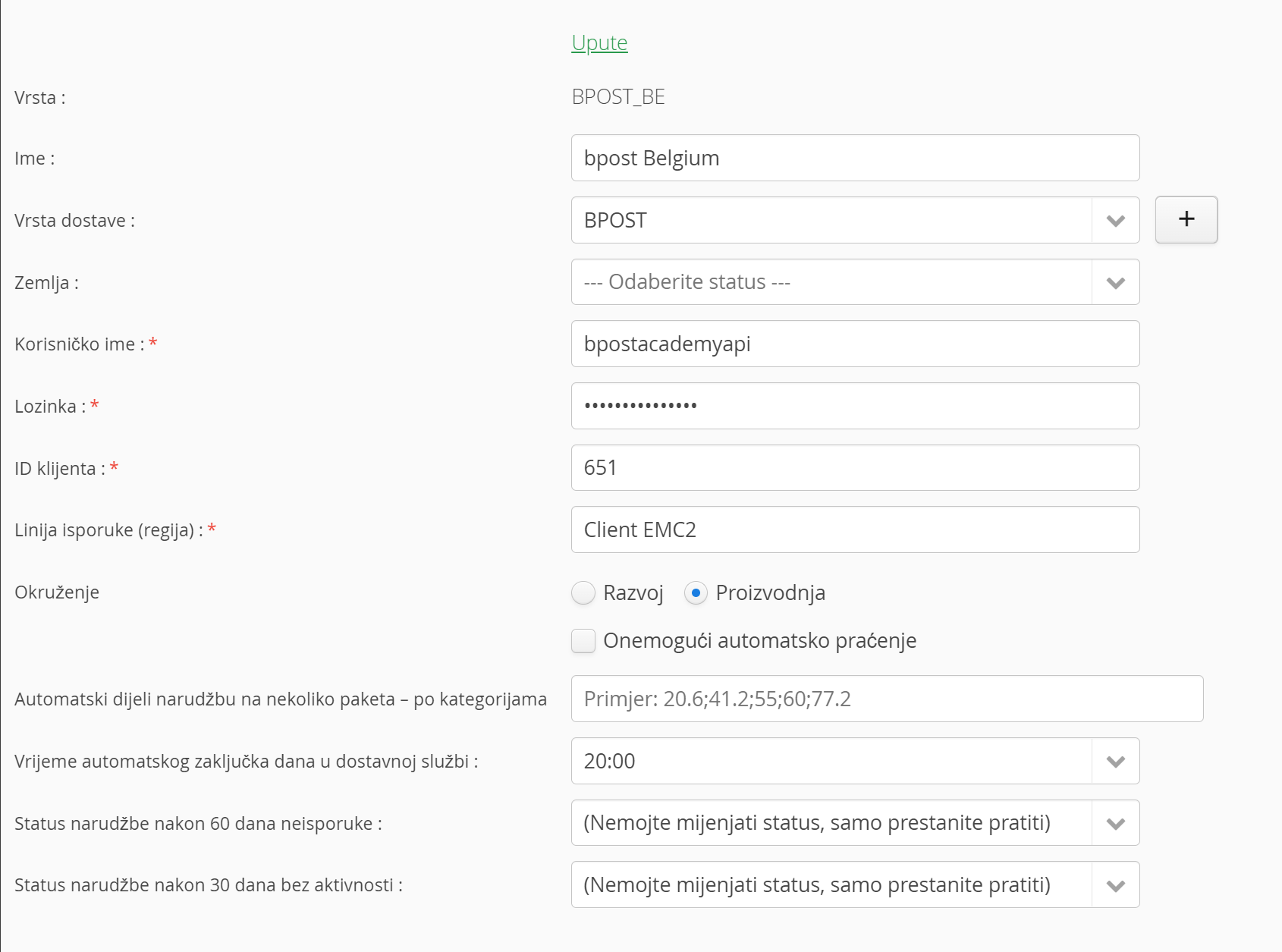Click the Okruženje label text
Screen dimensions: 1282x952
pyautogui.click(x=57, y=592)
